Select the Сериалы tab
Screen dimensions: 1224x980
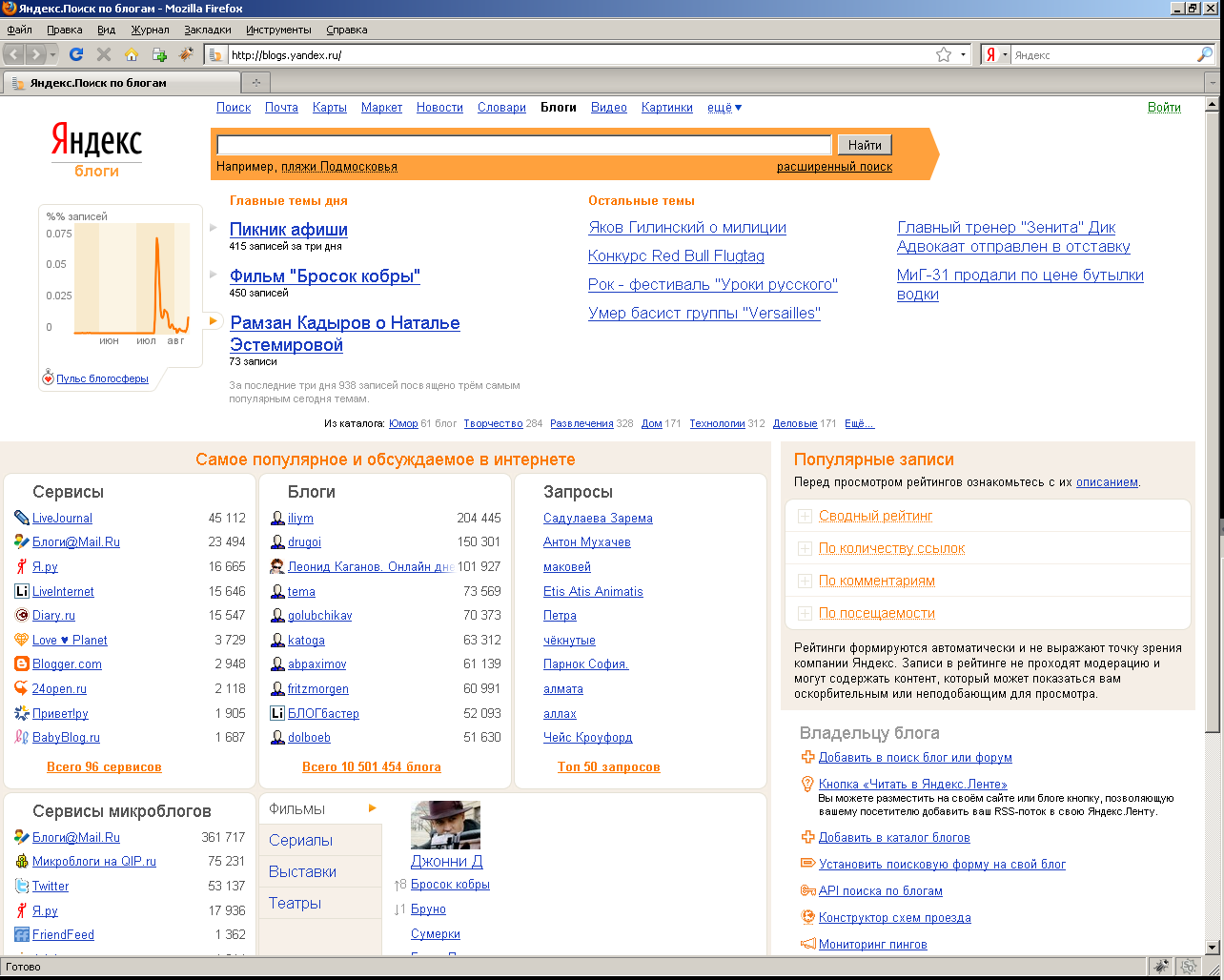click(301, 840)
